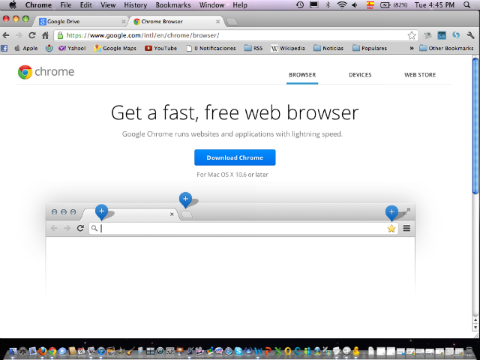Open the Notificaciones bookmark
The width and height of the screenshot is (480, 360).
coord(211,48)
